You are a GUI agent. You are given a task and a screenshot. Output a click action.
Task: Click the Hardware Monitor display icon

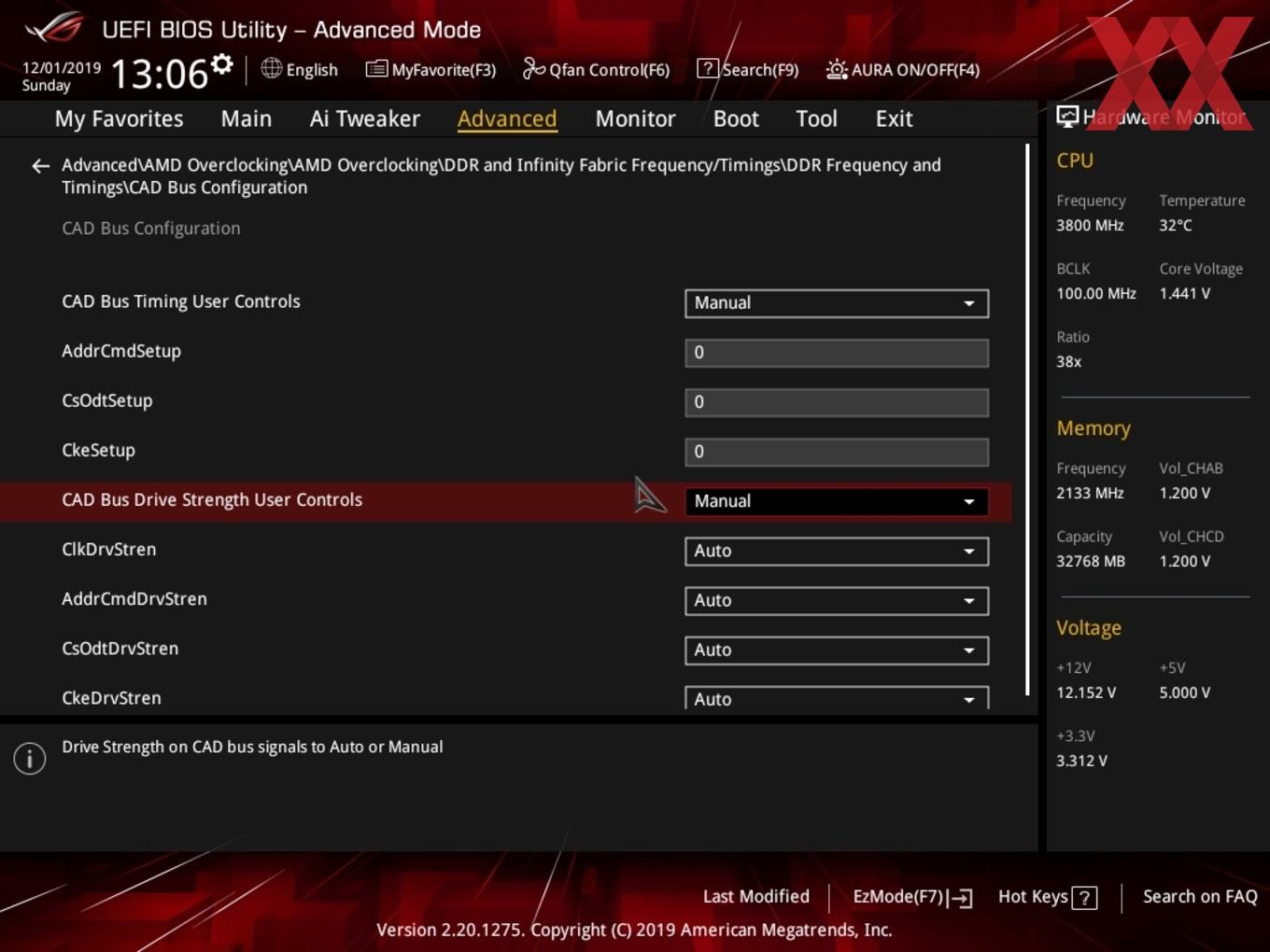[1067, 117]
